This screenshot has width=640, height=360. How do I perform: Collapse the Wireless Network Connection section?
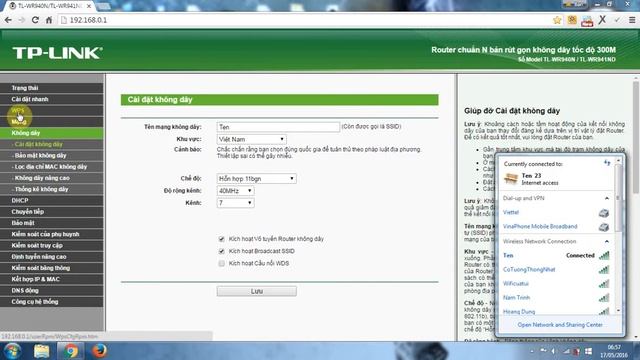(607, 242)
